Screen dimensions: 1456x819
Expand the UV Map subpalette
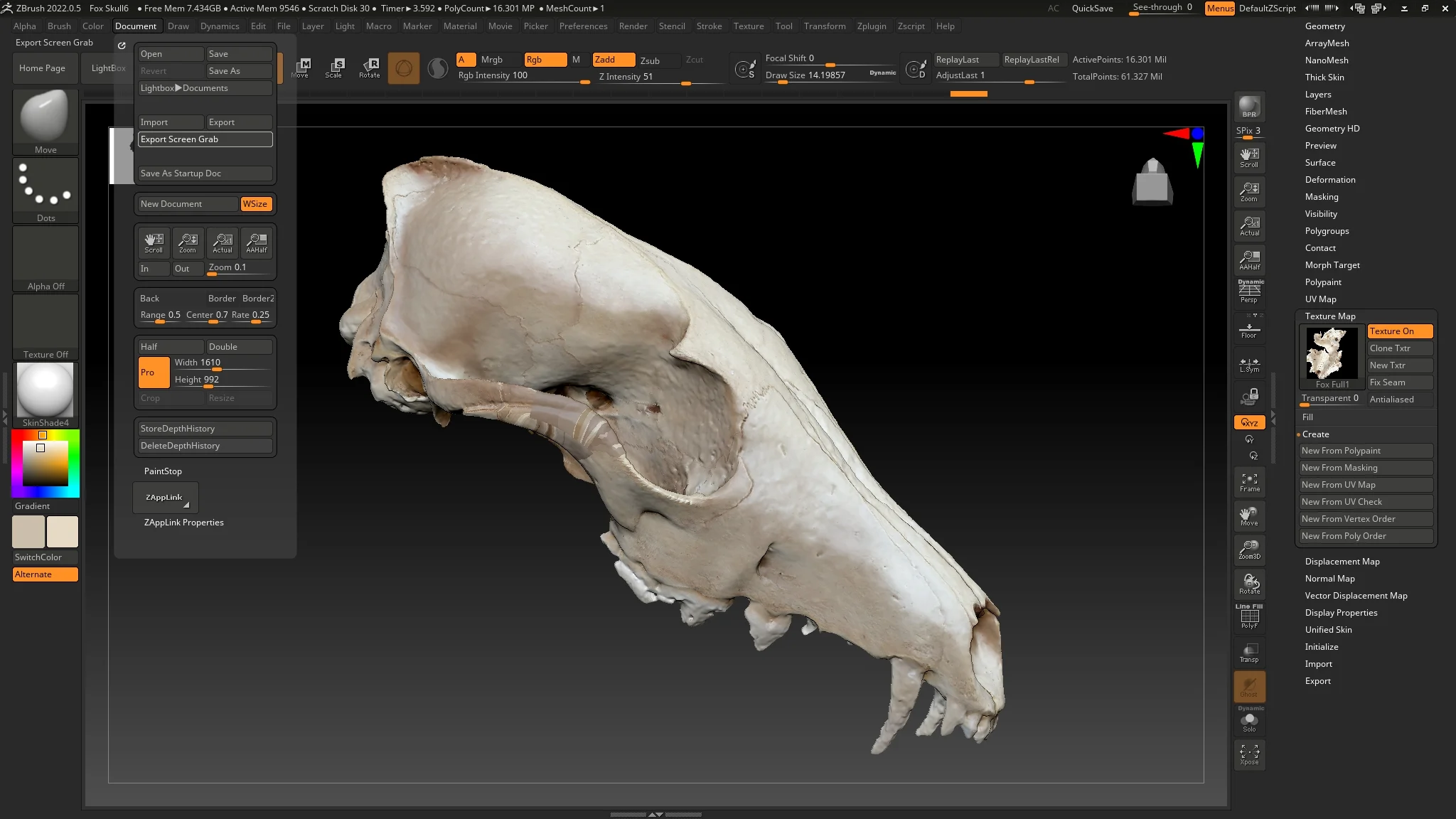coord(1320,299)
